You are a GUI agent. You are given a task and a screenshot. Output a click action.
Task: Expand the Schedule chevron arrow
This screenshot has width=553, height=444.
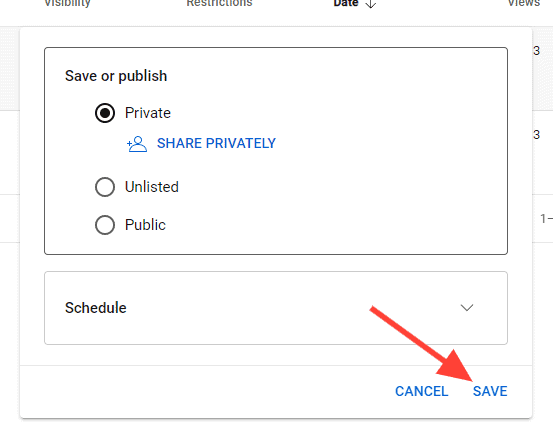click(x=467, y=308)
